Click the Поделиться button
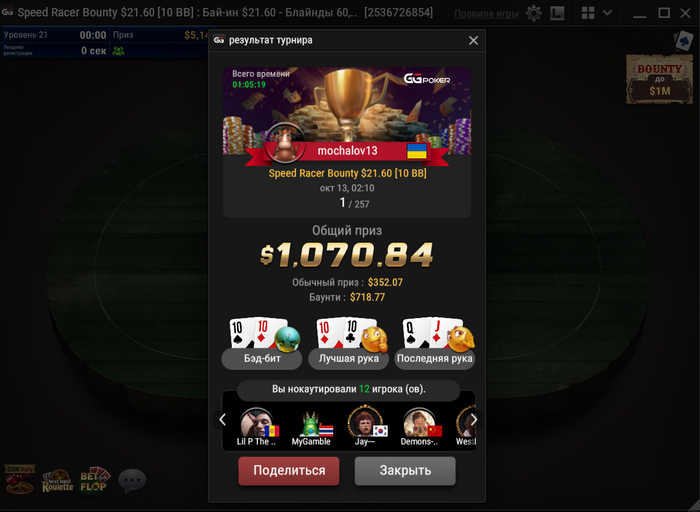700x512 pixels. tap(289, 470)
